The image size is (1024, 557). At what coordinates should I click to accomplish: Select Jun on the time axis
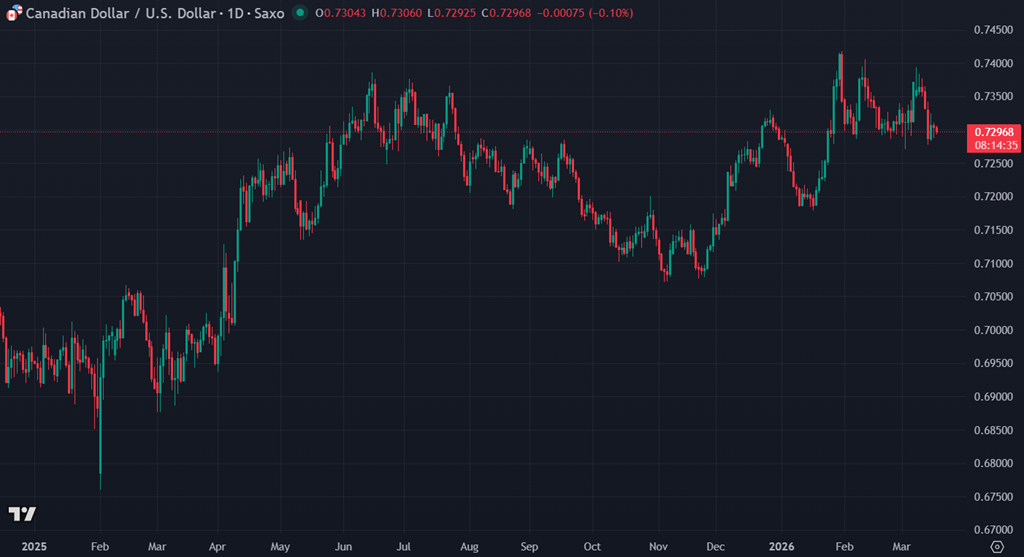point(342,547)
